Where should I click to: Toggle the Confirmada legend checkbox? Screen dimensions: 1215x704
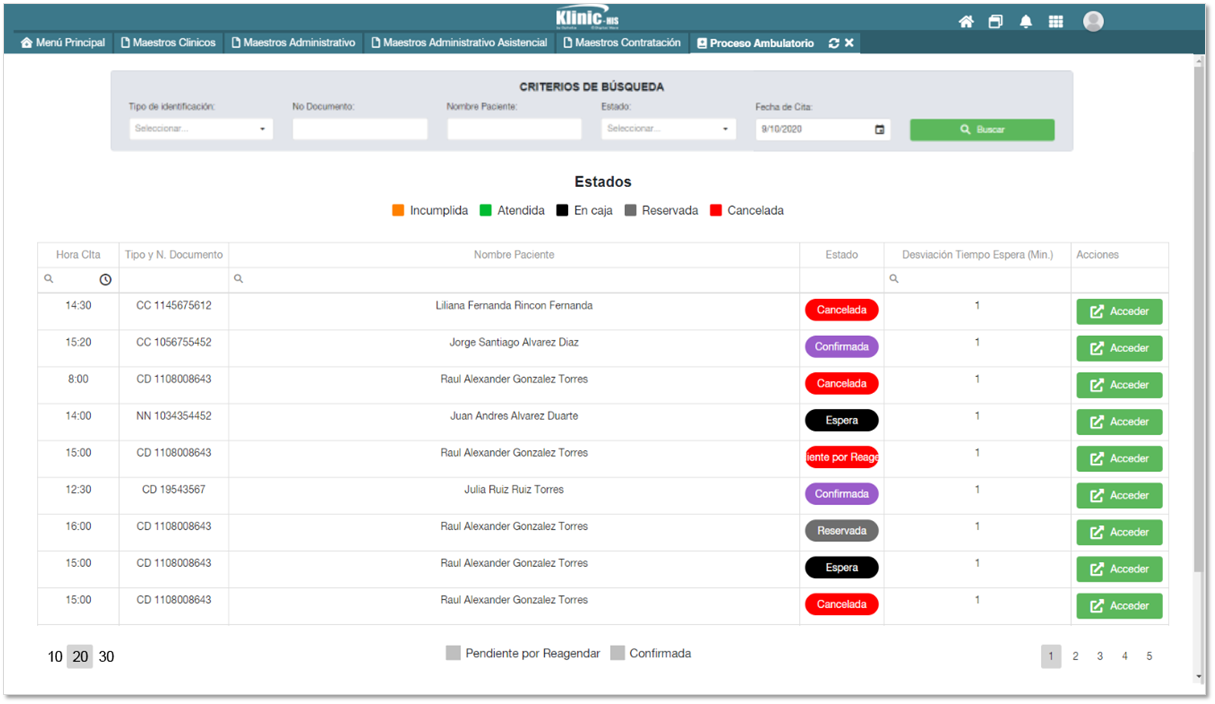tap(618, 653)
